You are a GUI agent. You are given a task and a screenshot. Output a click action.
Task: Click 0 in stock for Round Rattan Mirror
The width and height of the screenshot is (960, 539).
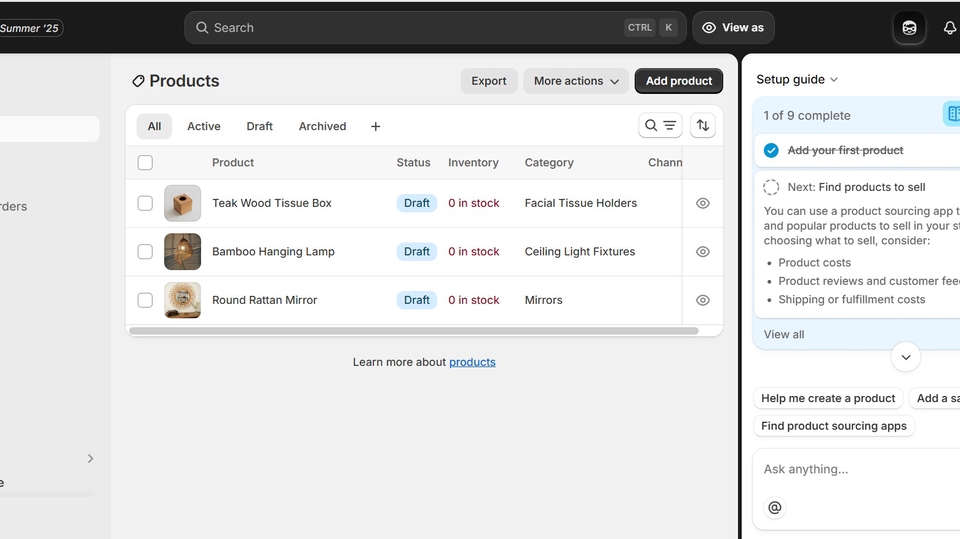point(473,300)
